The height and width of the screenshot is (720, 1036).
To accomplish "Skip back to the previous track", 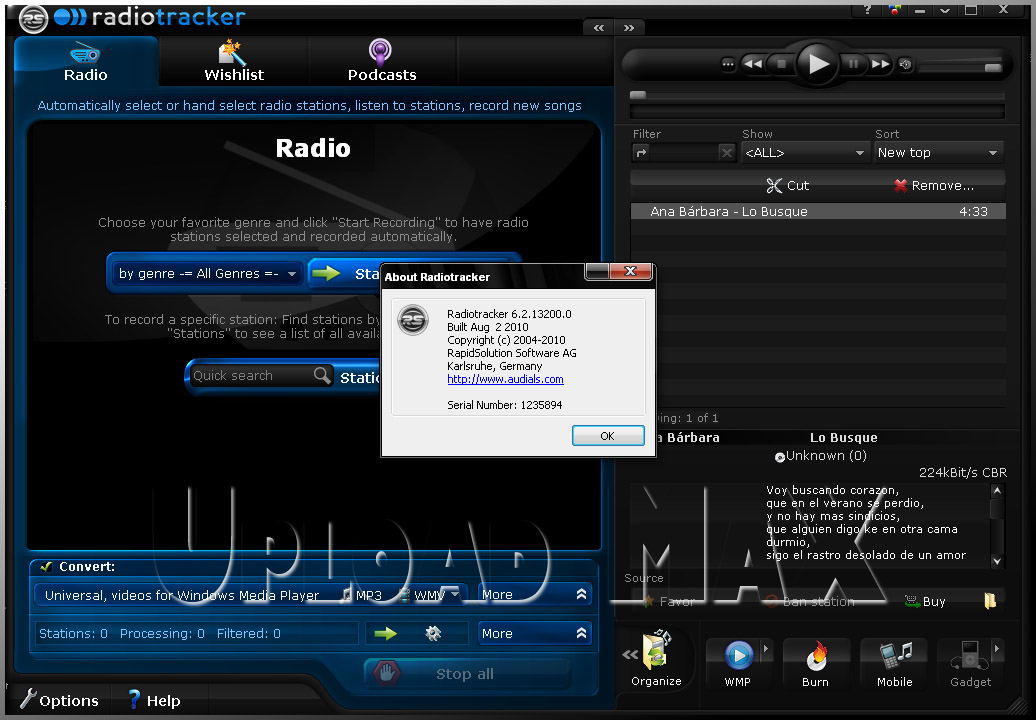I will [753, 64].
